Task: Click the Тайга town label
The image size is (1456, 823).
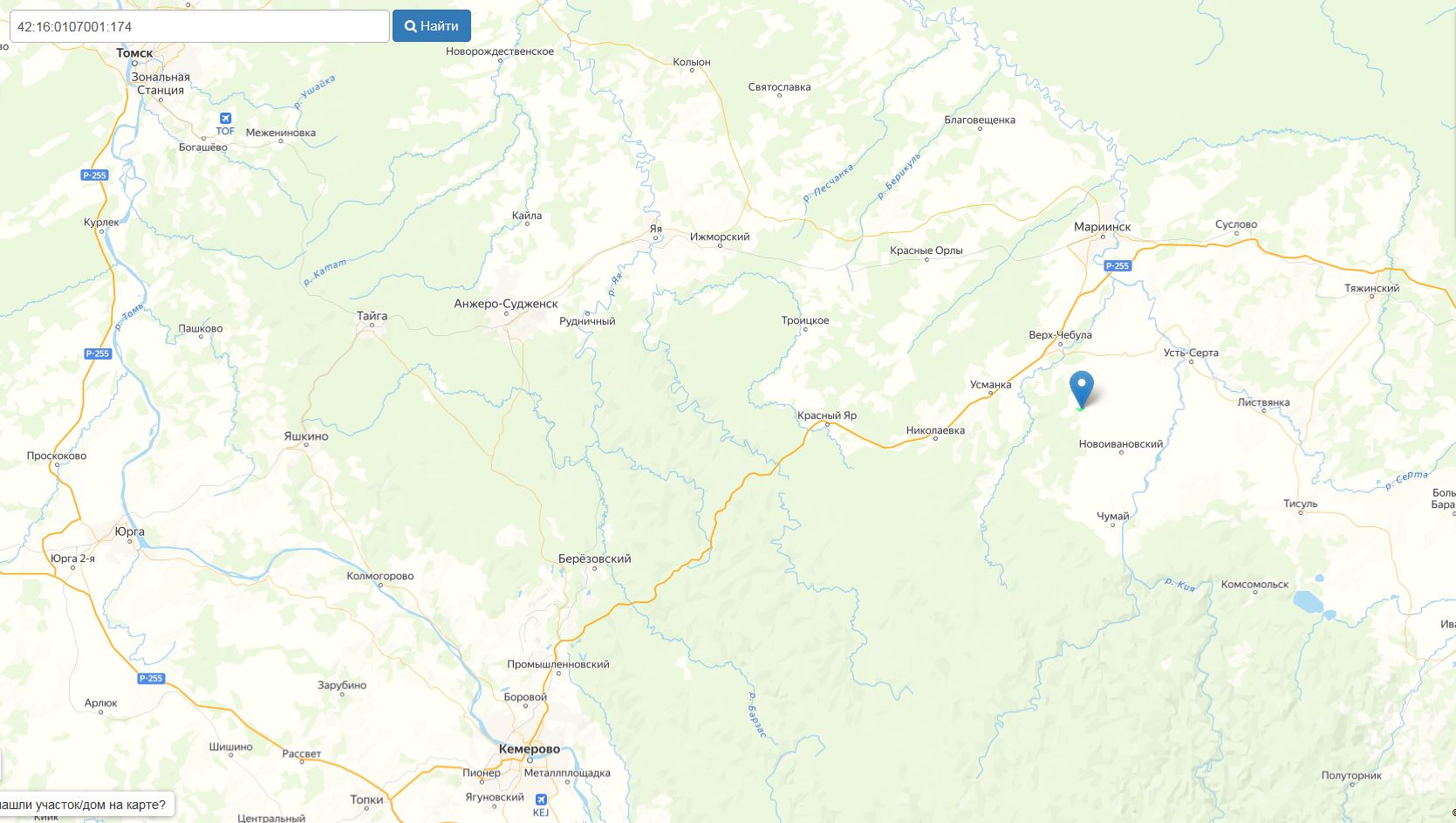Action: pyautogui.click(x=373, y=316)
